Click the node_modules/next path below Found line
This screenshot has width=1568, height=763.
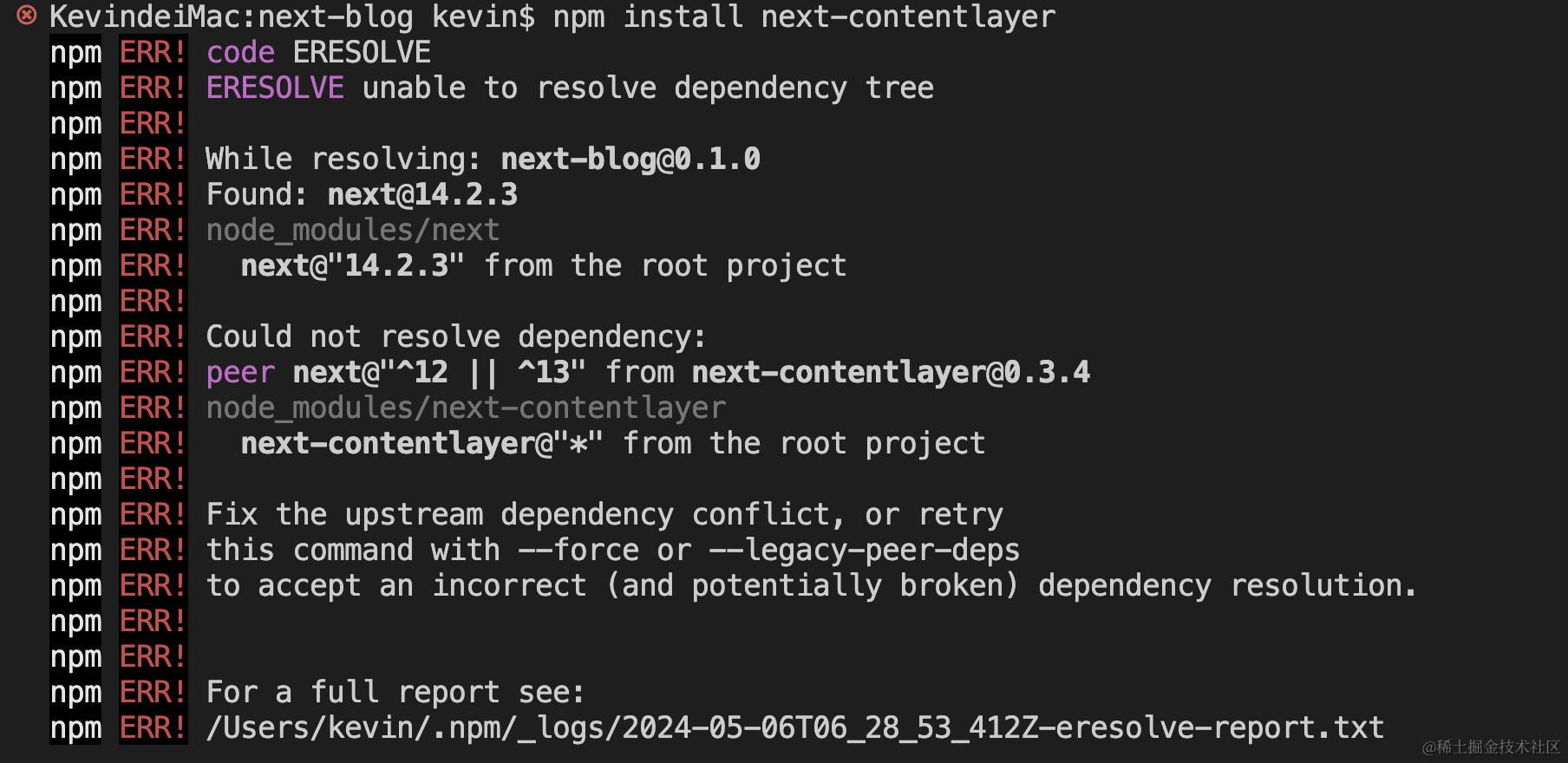(352, 230)
